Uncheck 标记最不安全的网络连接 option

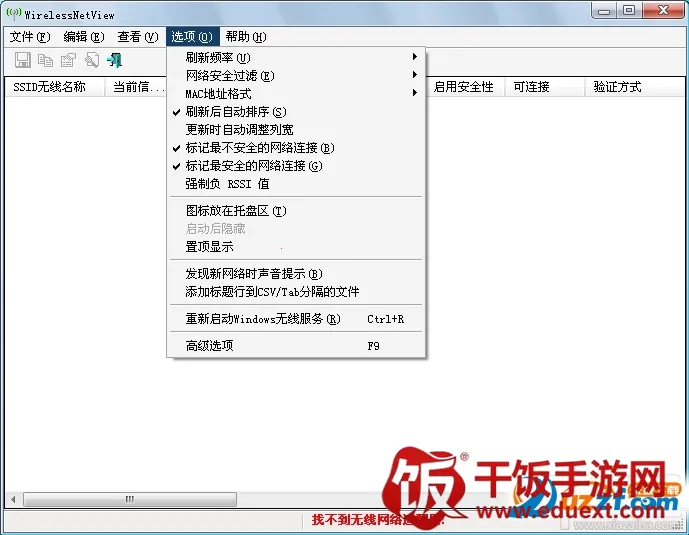click(252, 148)
